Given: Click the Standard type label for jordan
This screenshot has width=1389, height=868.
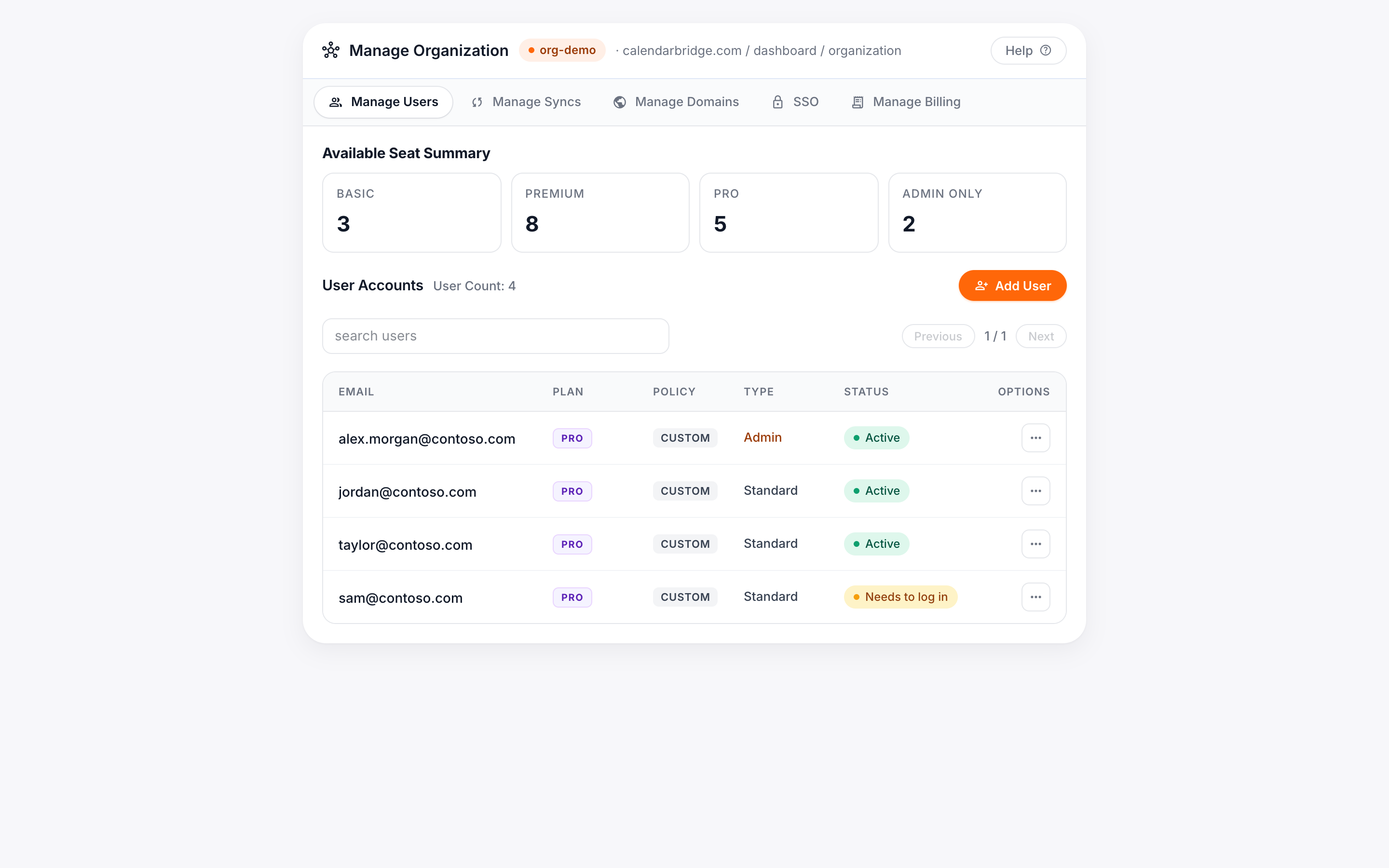Looking at the screenshot, I should [x=770, y=491].
